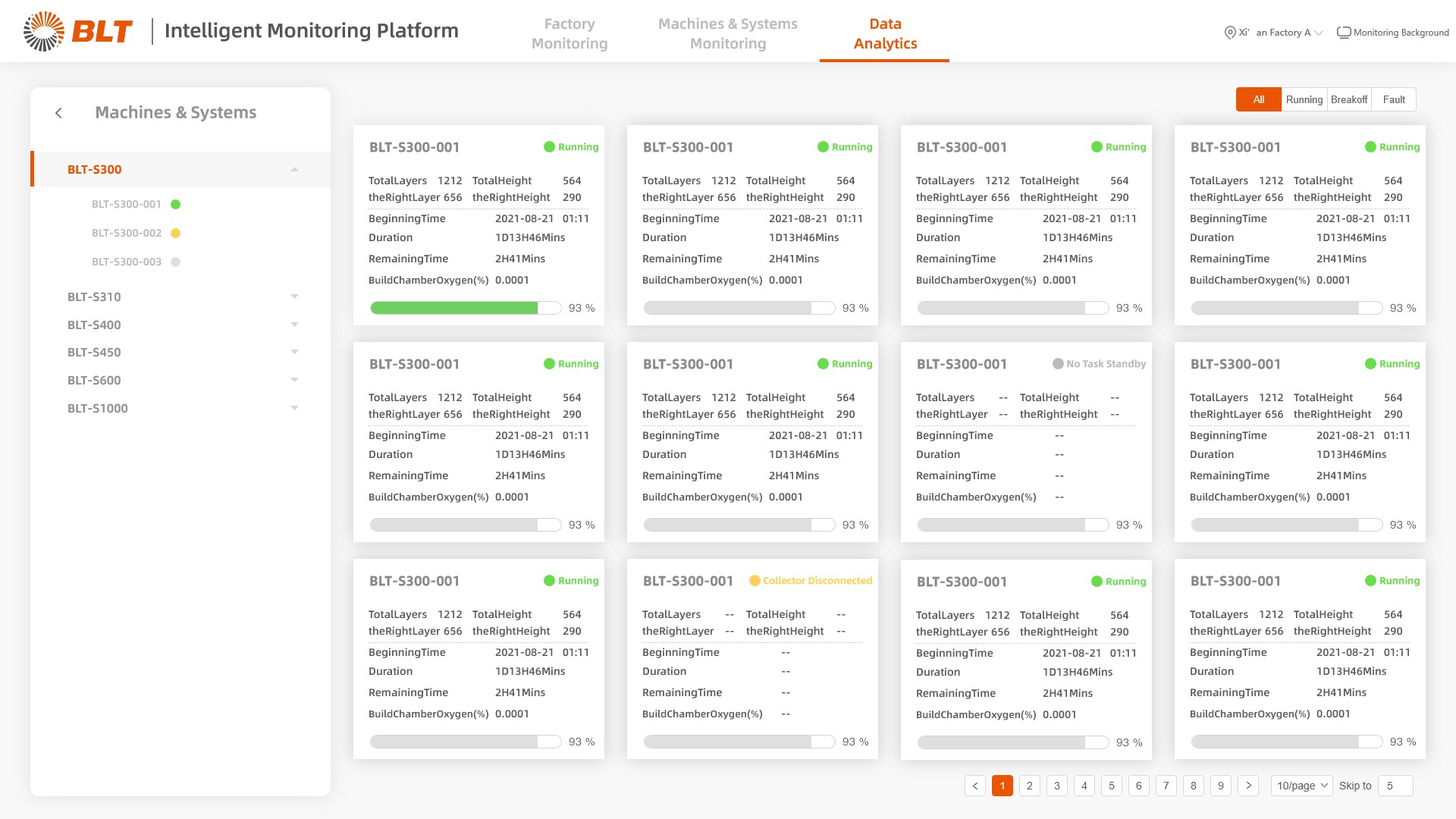Image resolution: width=1456 pixels, height=819 pixels.
Task: Filter machines by Fault status
Action: [1393, 99]
